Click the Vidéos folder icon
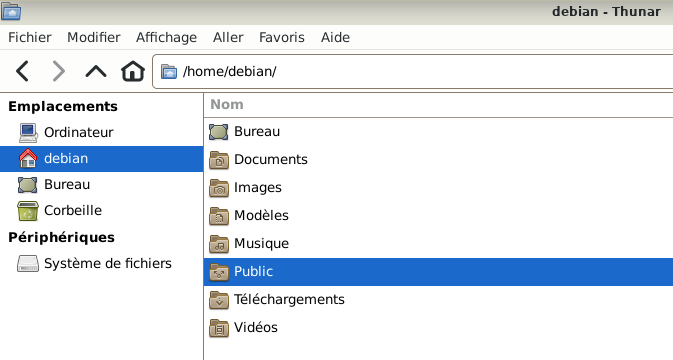The height and width of the screenshot is (360, 673). [x=219, y=327]
